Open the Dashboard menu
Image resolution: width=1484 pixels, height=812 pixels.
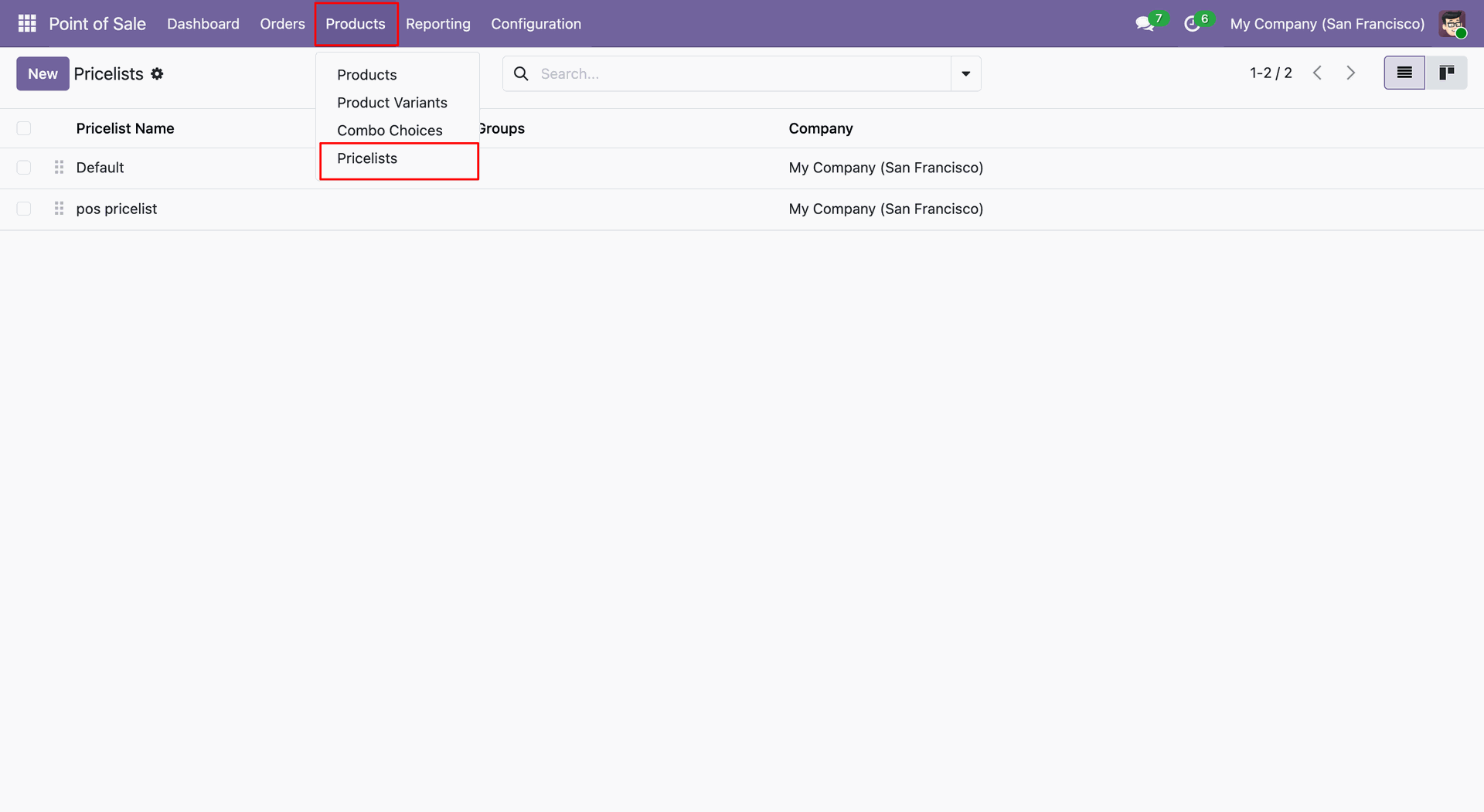click(203, 24)
